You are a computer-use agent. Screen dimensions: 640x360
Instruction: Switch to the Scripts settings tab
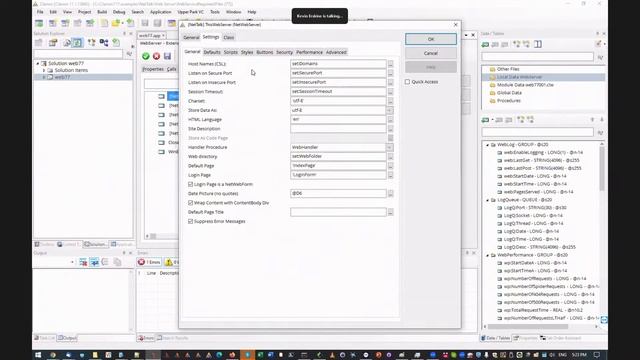(x=231, y=52)
